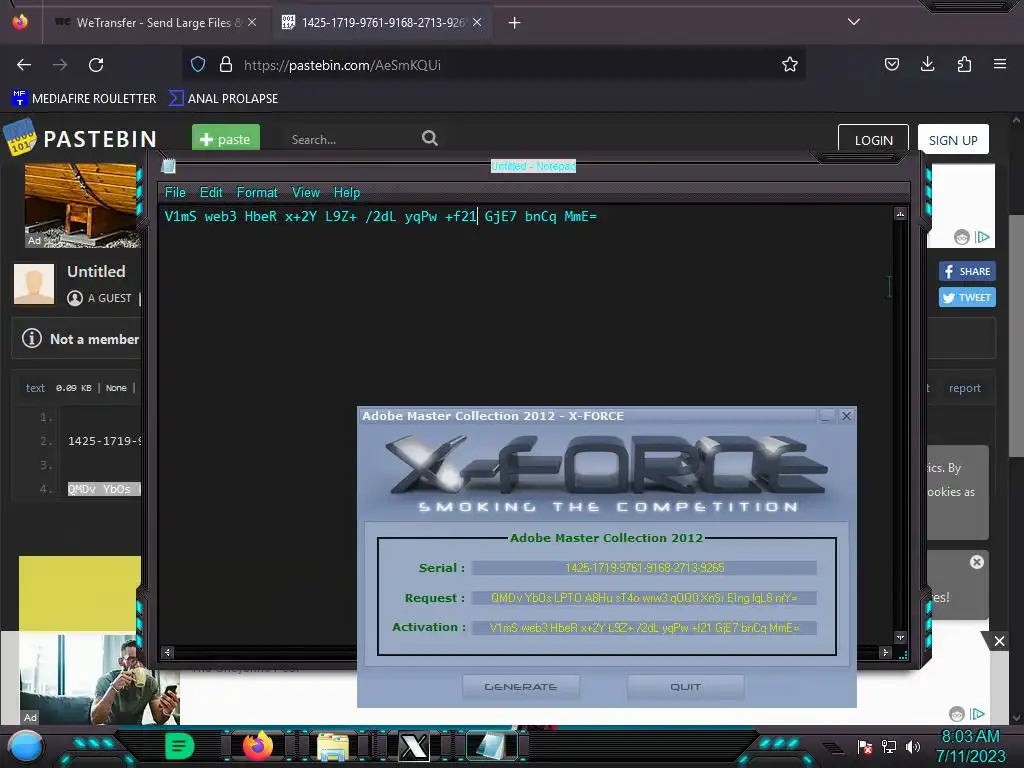This screenshot has width=1024, height=768.
Task: Click the AdChoices icon on top ad
Action: (x=982, y=237)
